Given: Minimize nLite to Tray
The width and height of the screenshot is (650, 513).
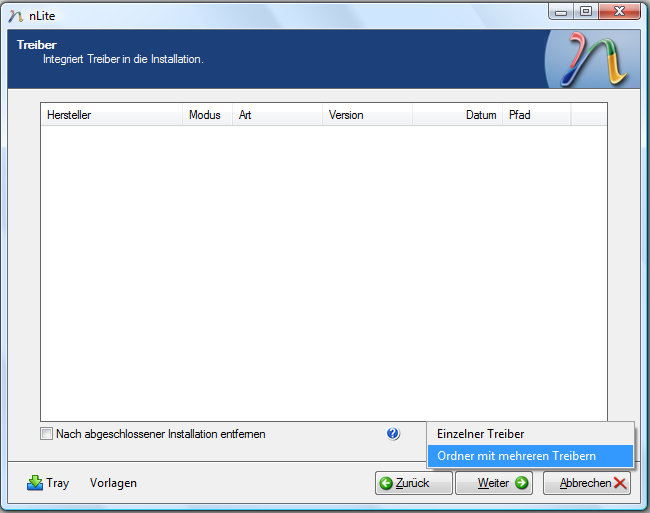Looking at the screenshot, I should pyautogui.click(x=48, y=483).
